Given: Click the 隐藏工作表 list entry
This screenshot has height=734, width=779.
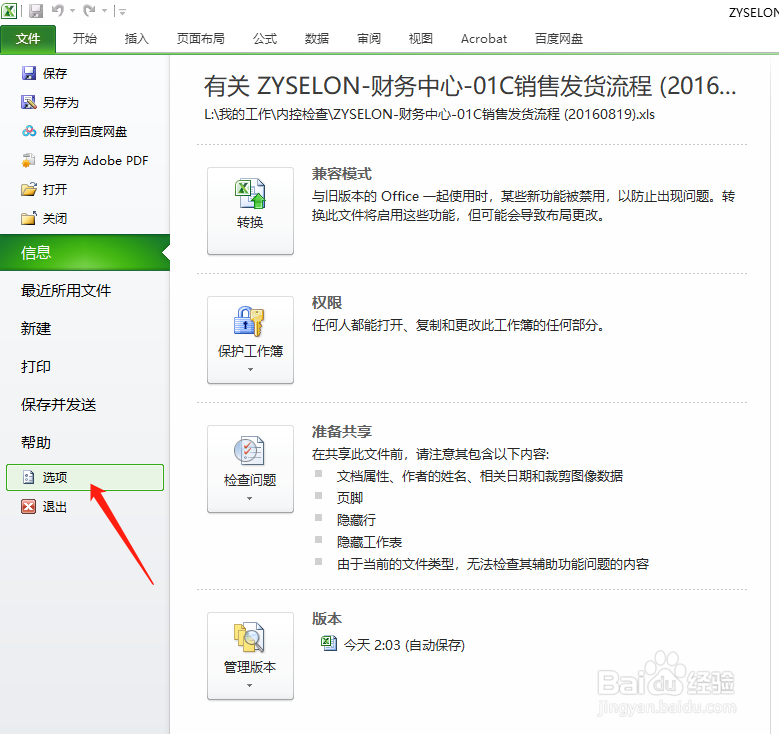Looking at the screenshot, I should tap(369, 542).
